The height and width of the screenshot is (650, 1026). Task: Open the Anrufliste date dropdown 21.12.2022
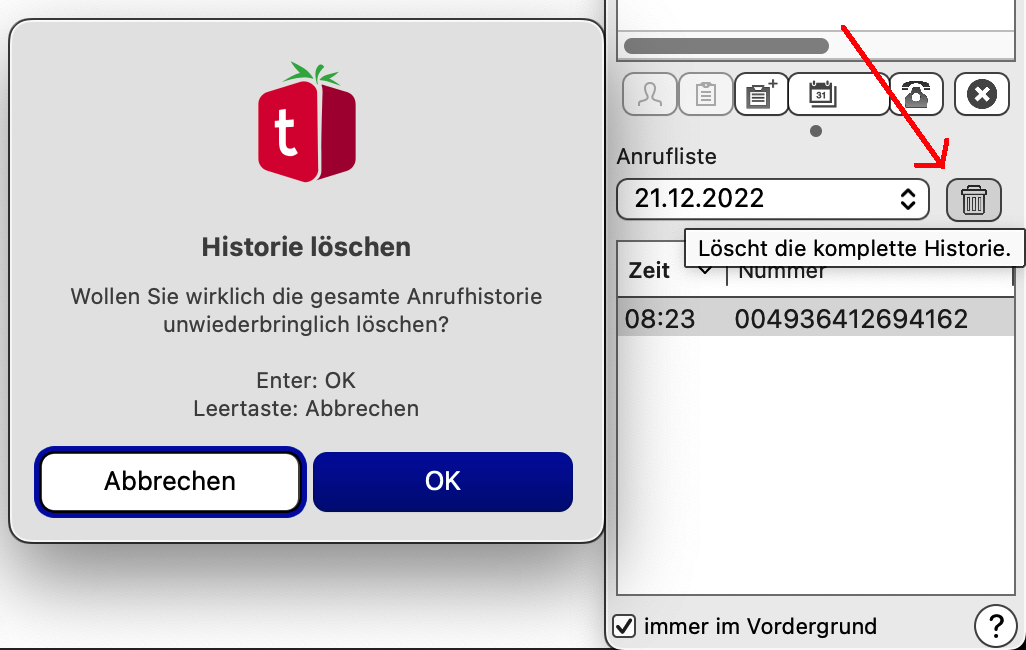[773, 199]
